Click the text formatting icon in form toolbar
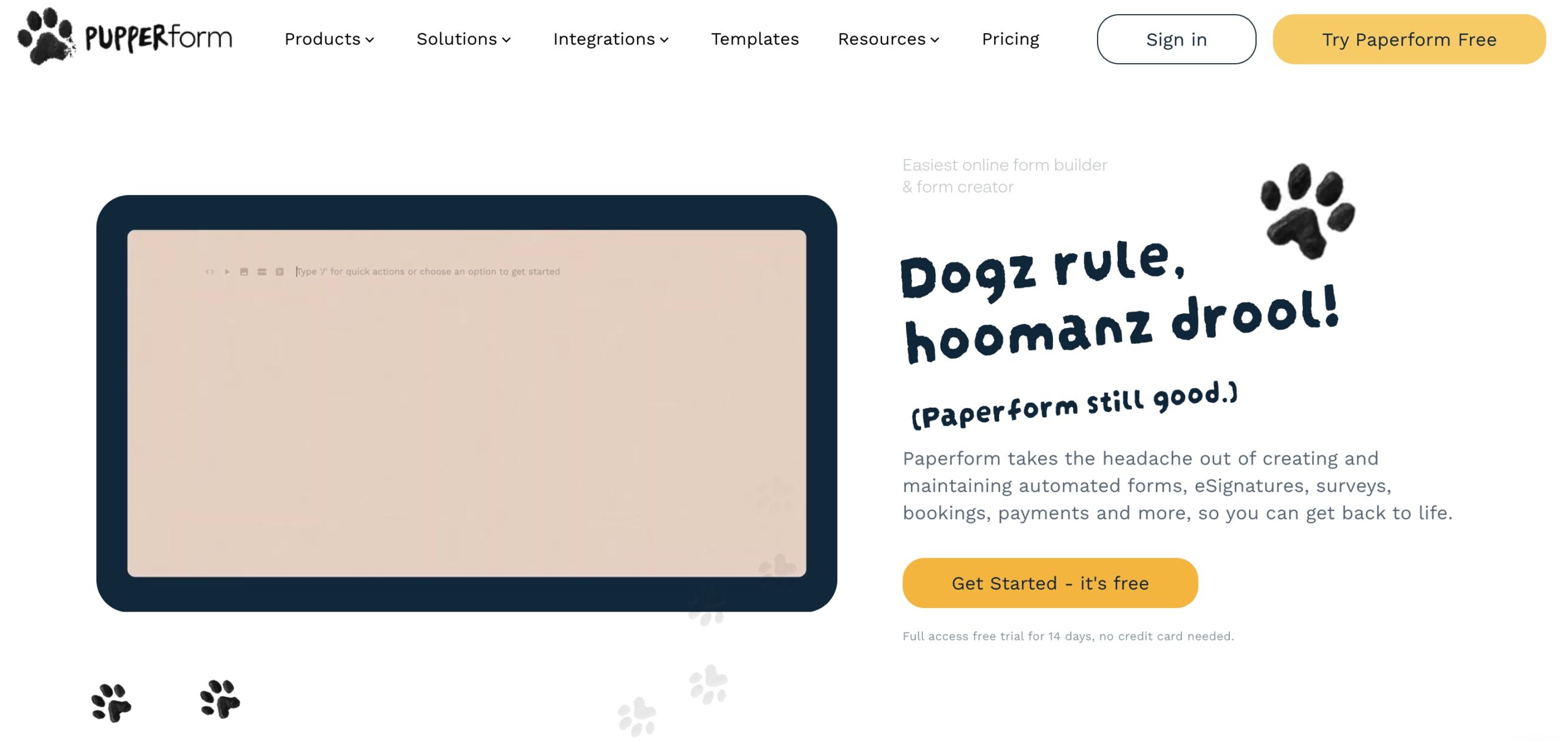This screenshot has width=1568, height=741. pyautogui.click(x=262, y=271)
